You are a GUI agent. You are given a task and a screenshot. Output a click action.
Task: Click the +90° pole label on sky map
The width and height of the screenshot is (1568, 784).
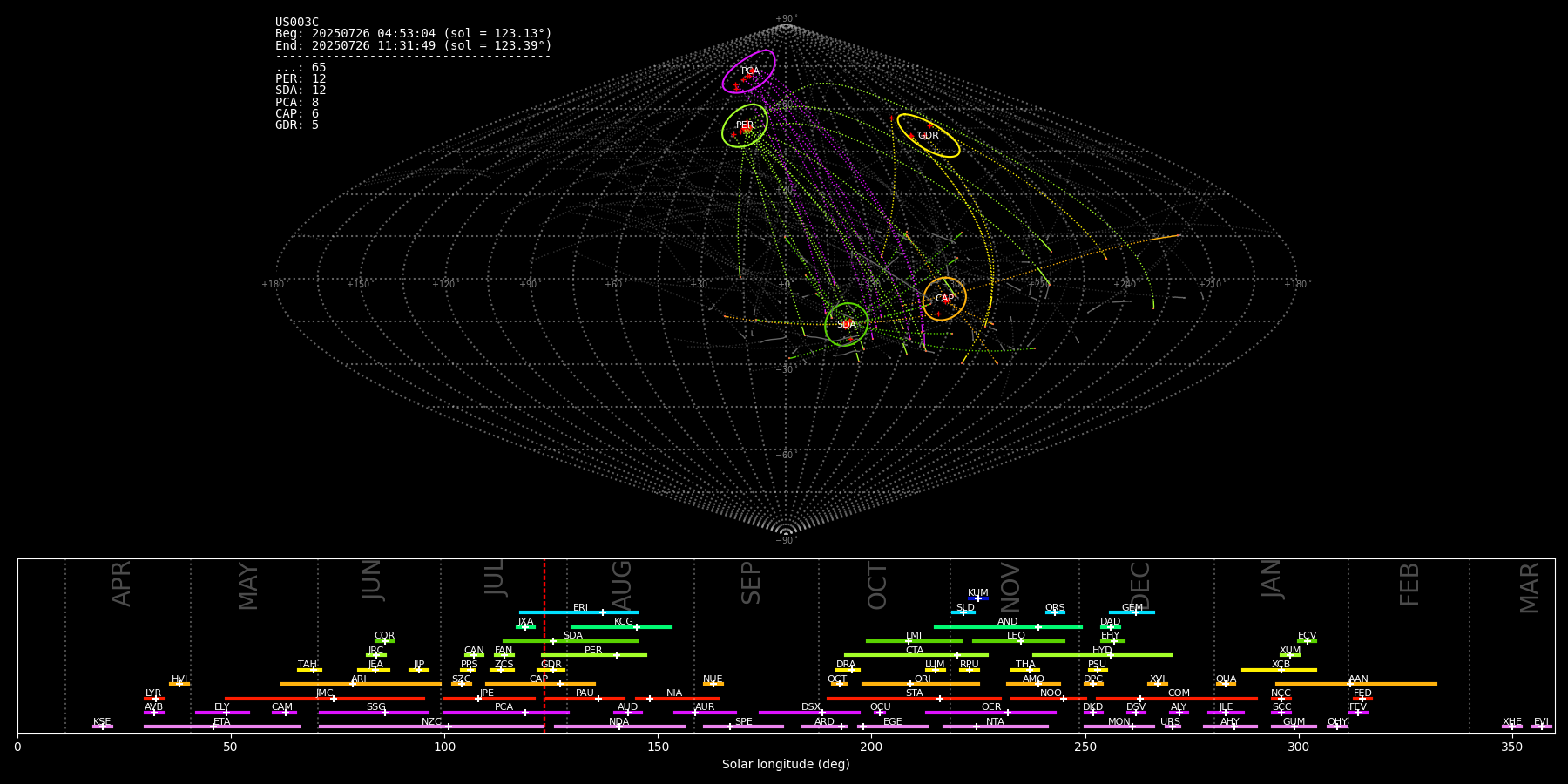tap(786, 19)
